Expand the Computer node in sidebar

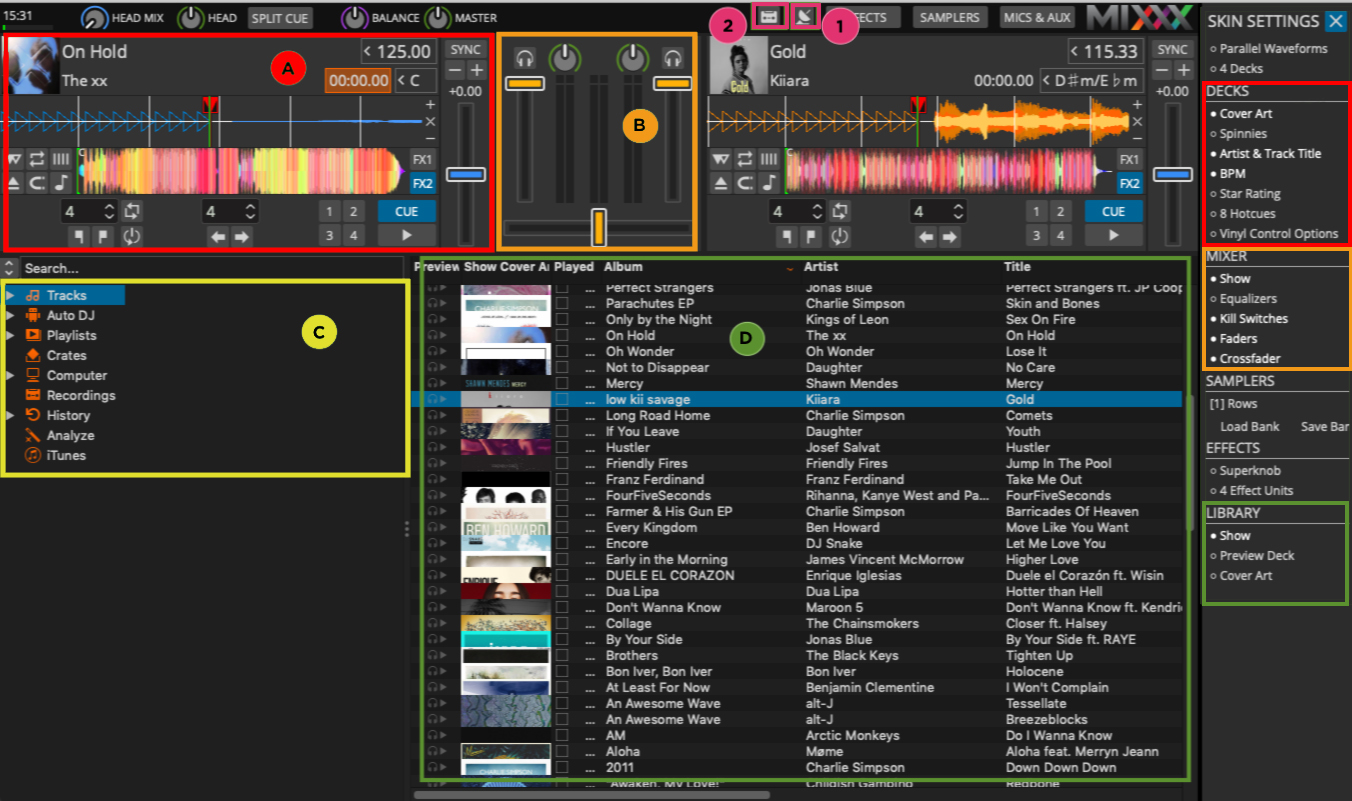point(11,376)
